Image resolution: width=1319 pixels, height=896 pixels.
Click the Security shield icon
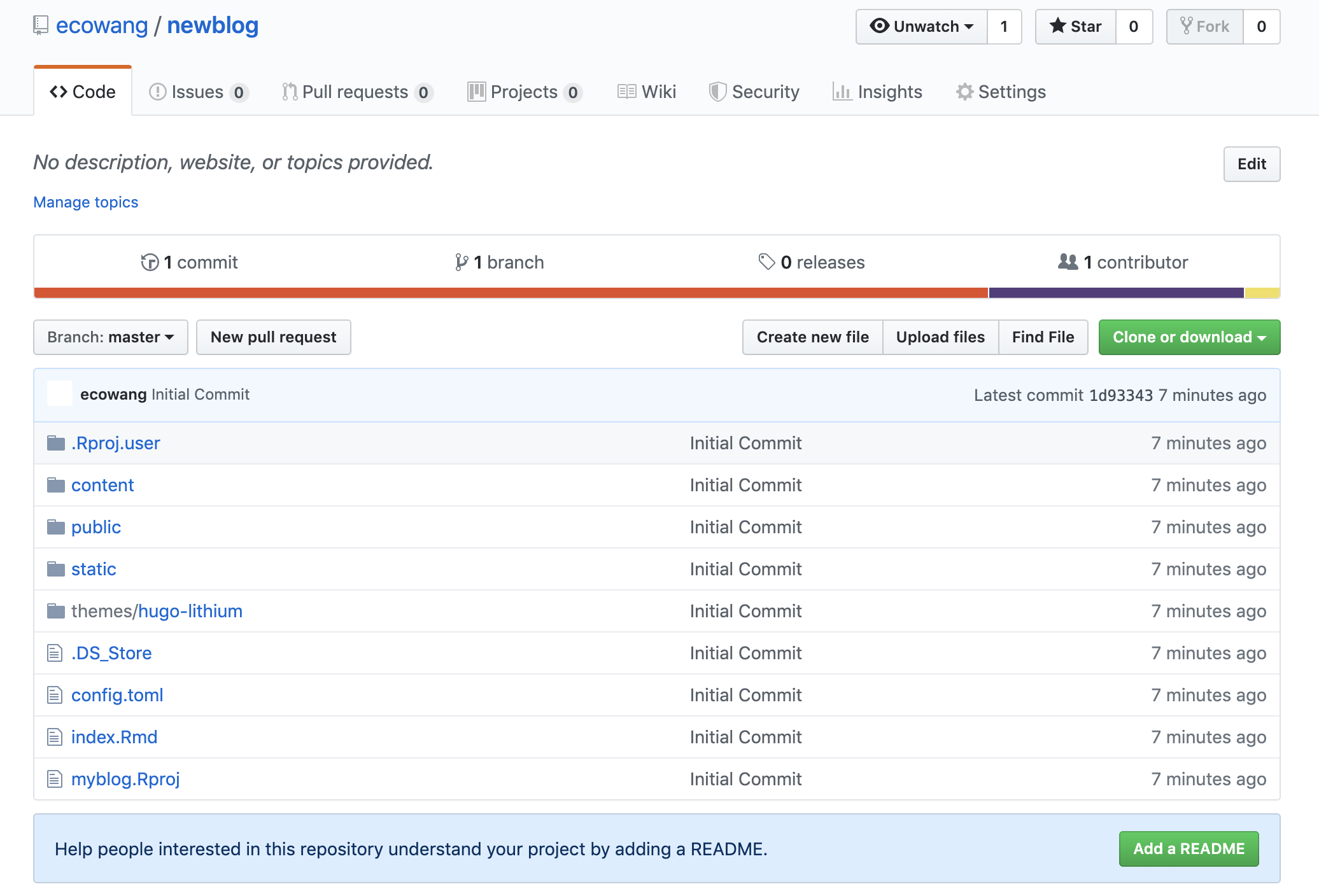(x=718, y=92)
